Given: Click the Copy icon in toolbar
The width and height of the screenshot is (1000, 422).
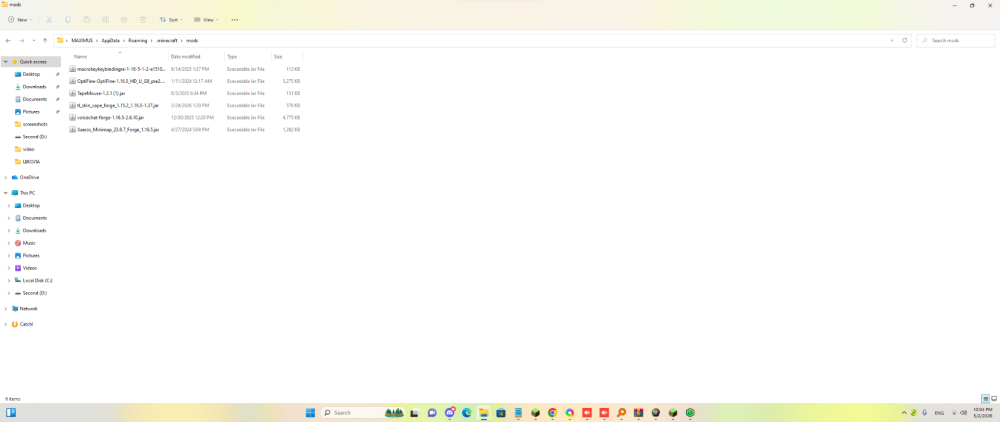Looking at the screenshot, I should (68, 20).
